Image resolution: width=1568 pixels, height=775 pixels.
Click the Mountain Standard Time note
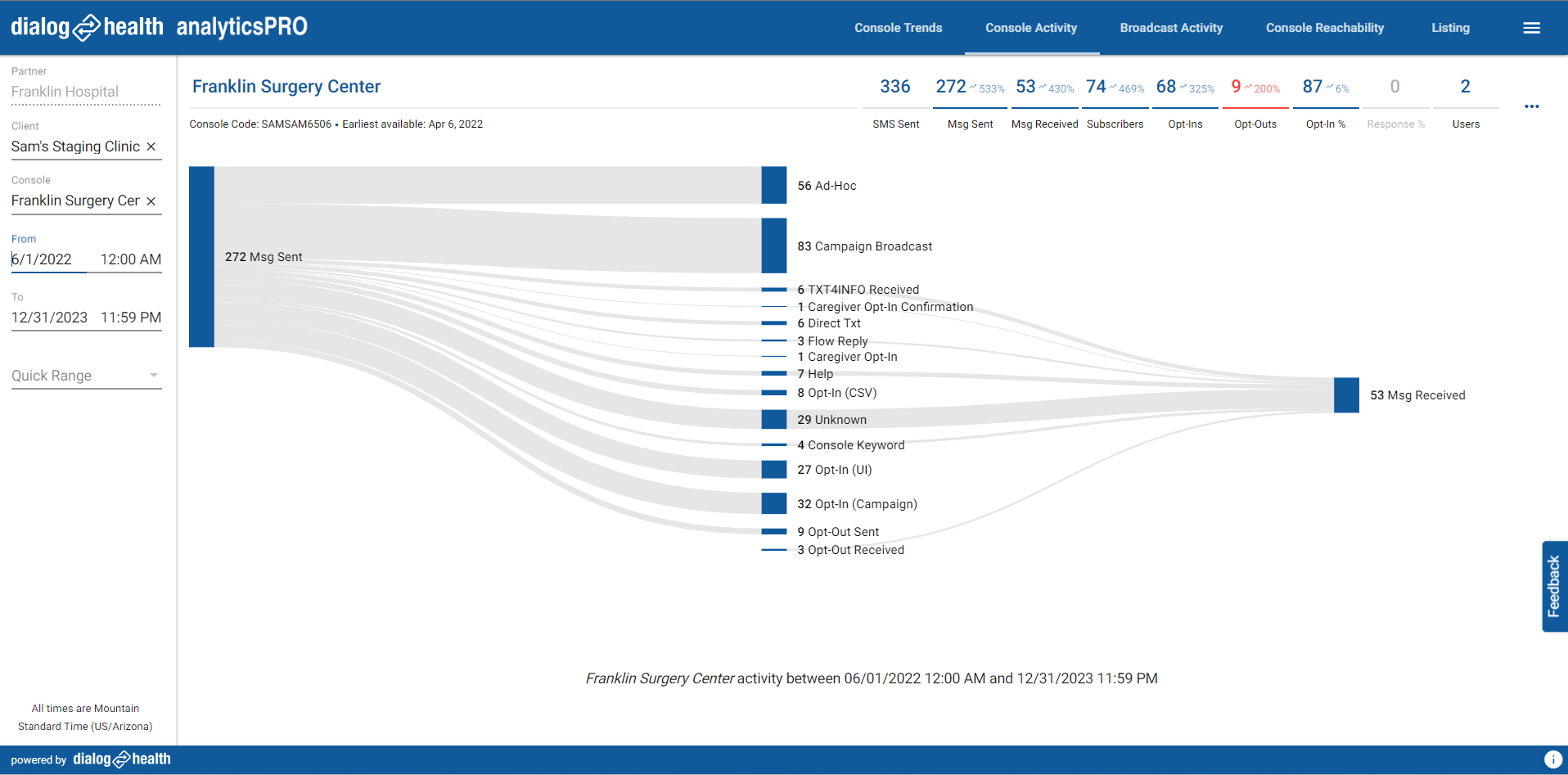[x=85, y=718]
